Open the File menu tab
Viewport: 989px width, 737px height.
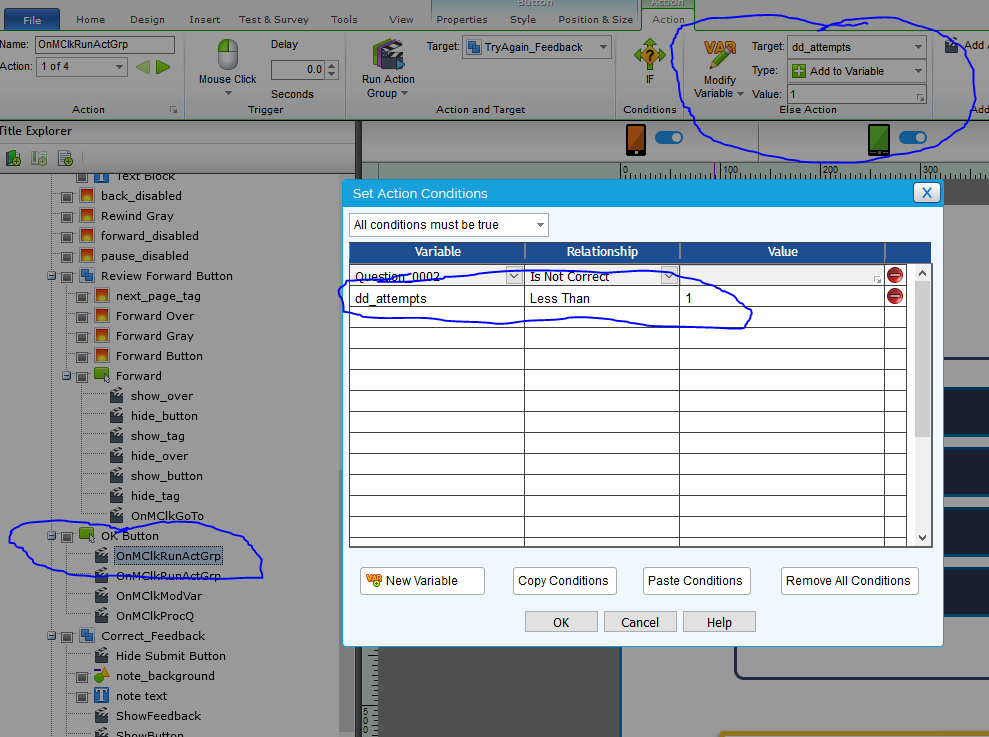click(32, 20)
